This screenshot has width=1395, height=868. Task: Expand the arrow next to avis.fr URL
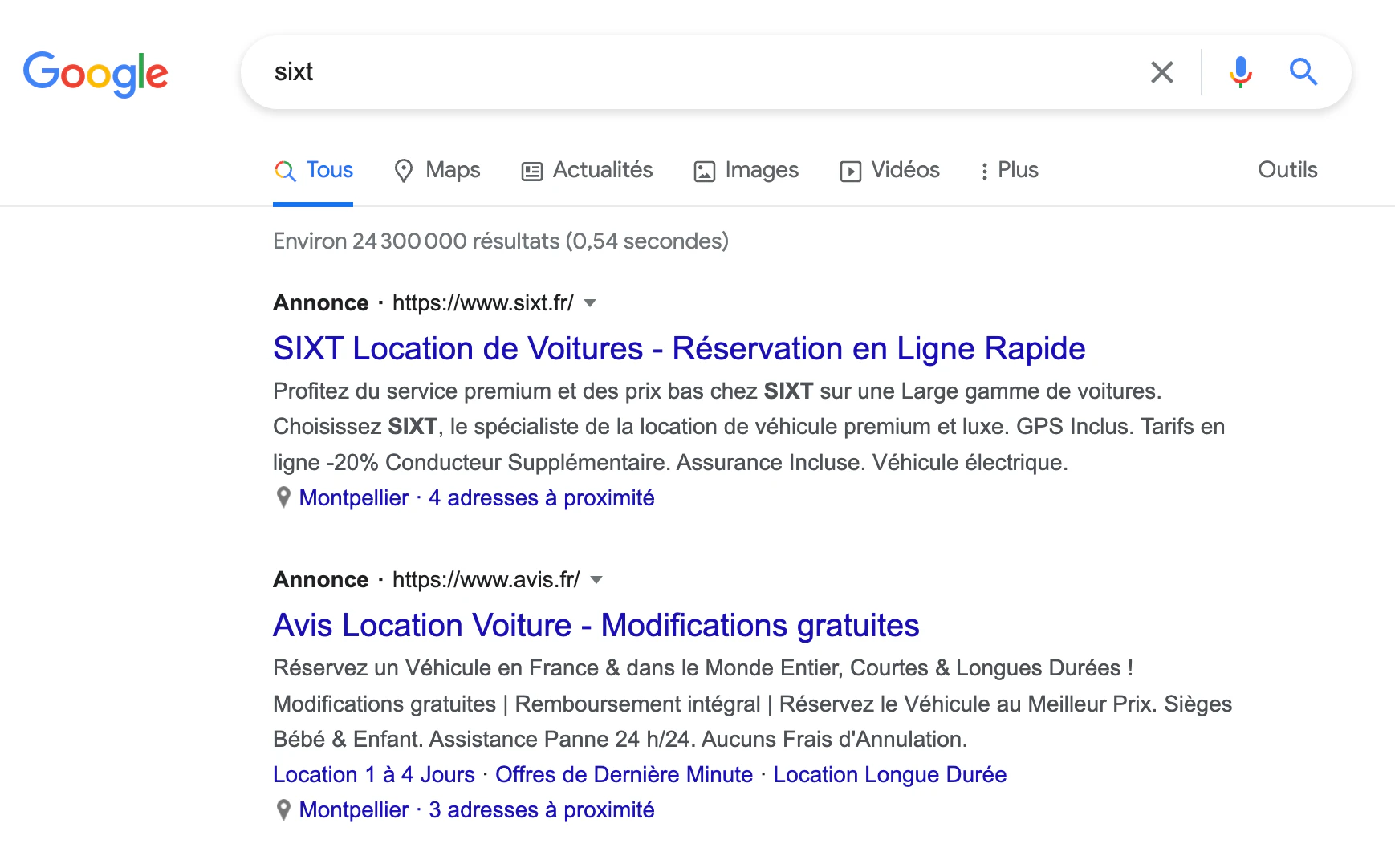[x=596, y=580]
